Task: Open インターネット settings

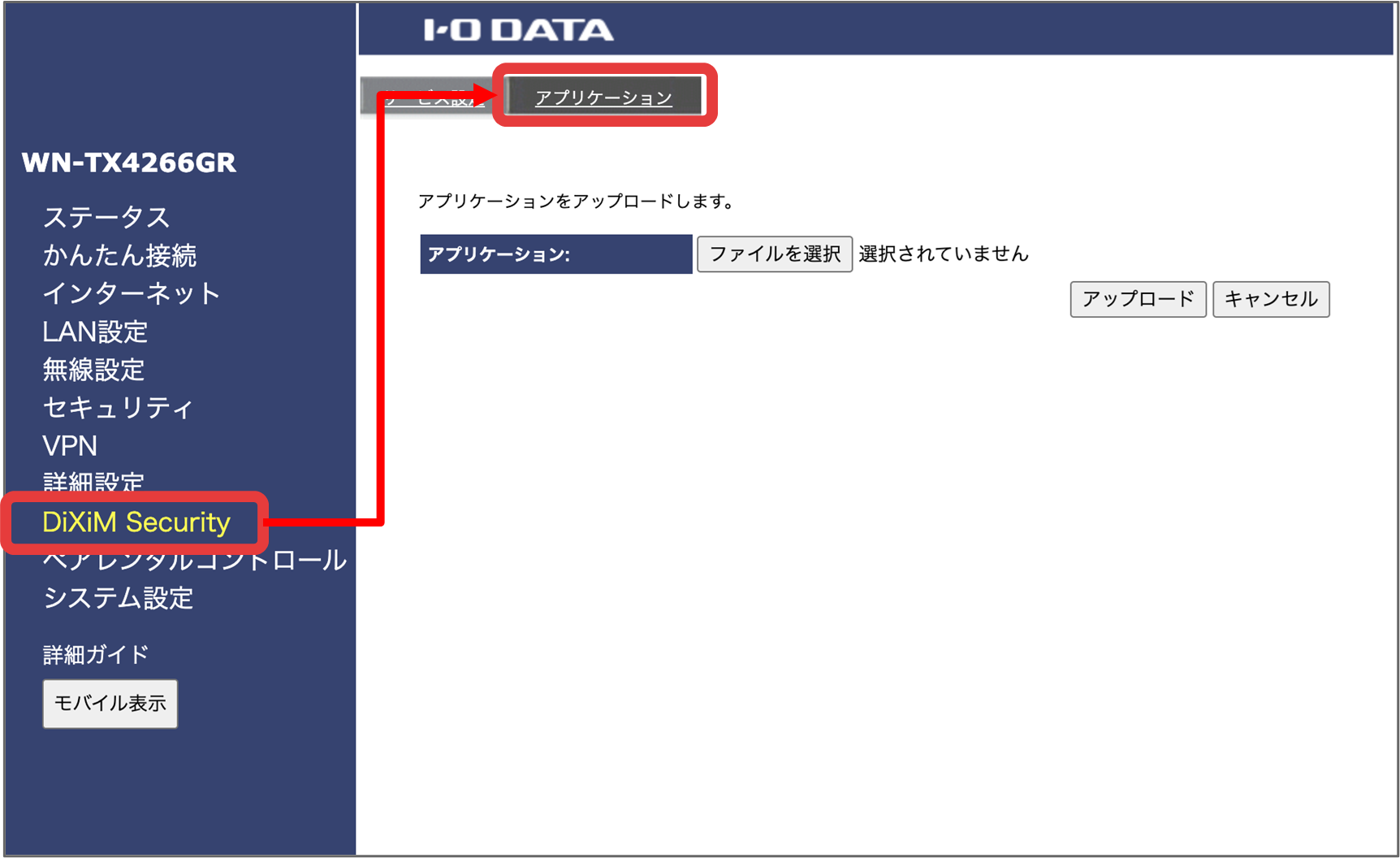Action: [x=132, y=293]
